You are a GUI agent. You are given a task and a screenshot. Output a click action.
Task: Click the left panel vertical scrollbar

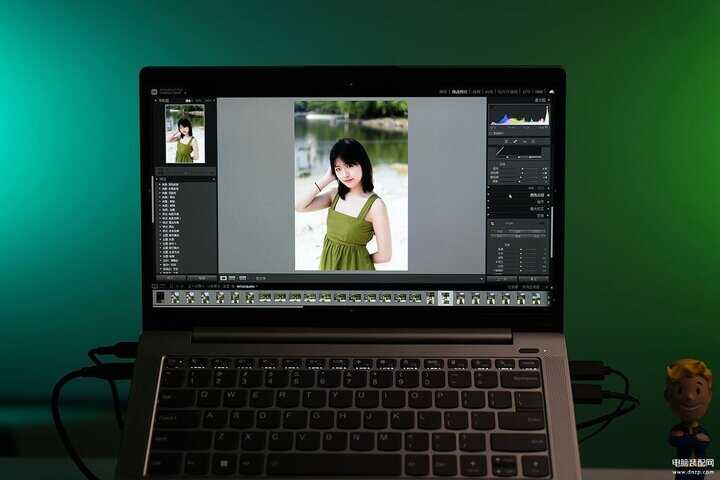[x=153, y=200]
